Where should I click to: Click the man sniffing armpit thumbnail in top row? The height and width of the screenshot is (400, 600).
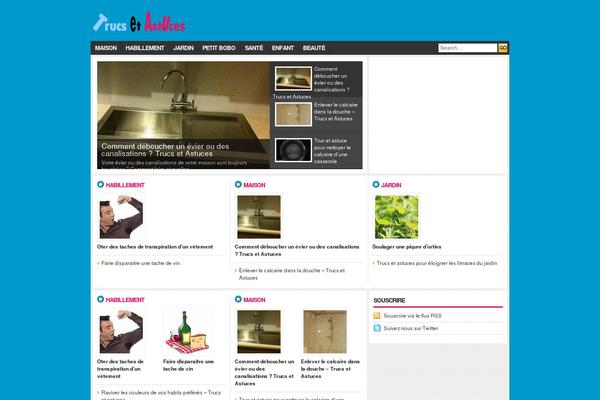point(121,217)
